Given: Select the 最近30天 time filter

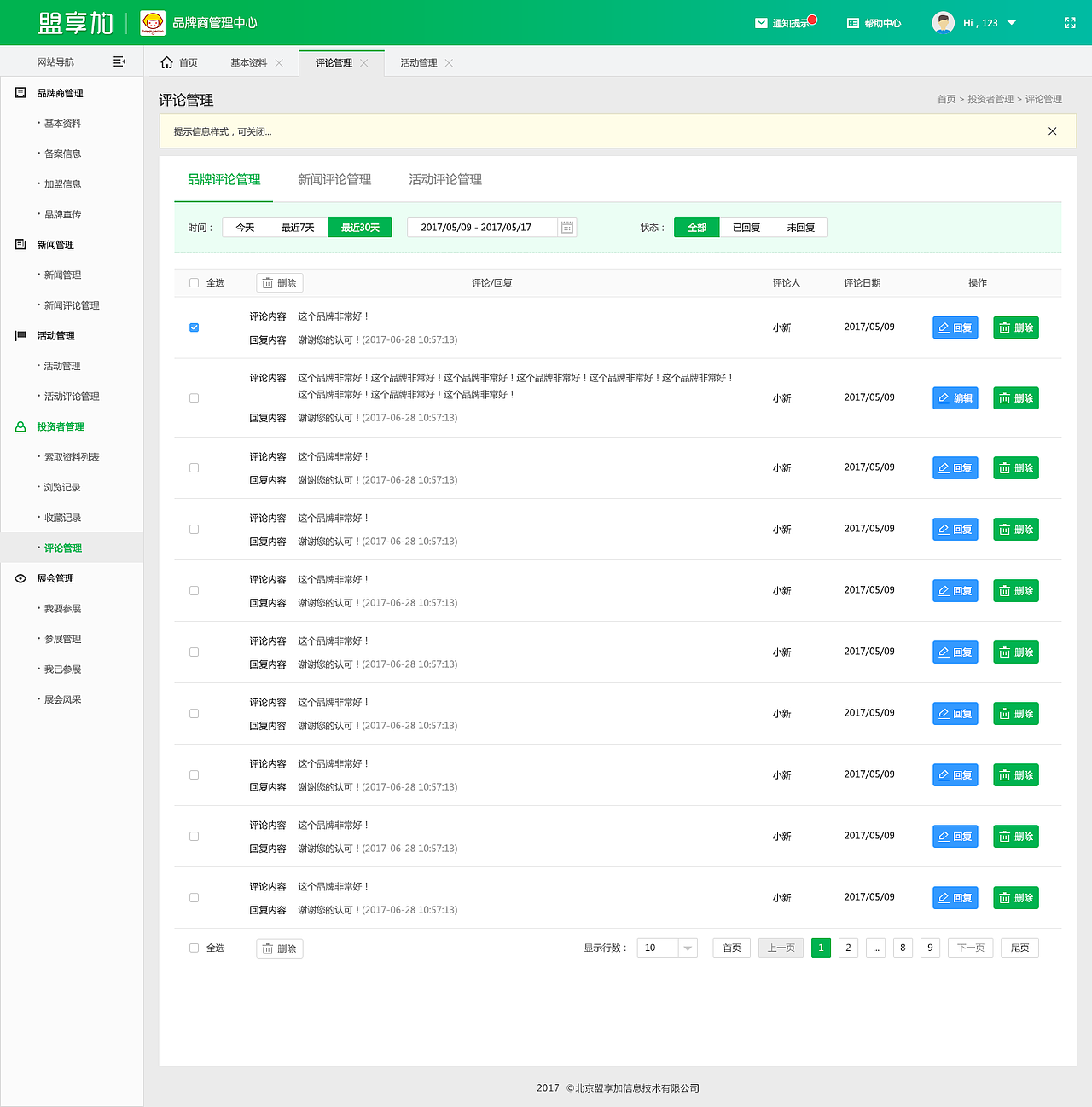Looking at the screenshot, I should pos(360,228).
